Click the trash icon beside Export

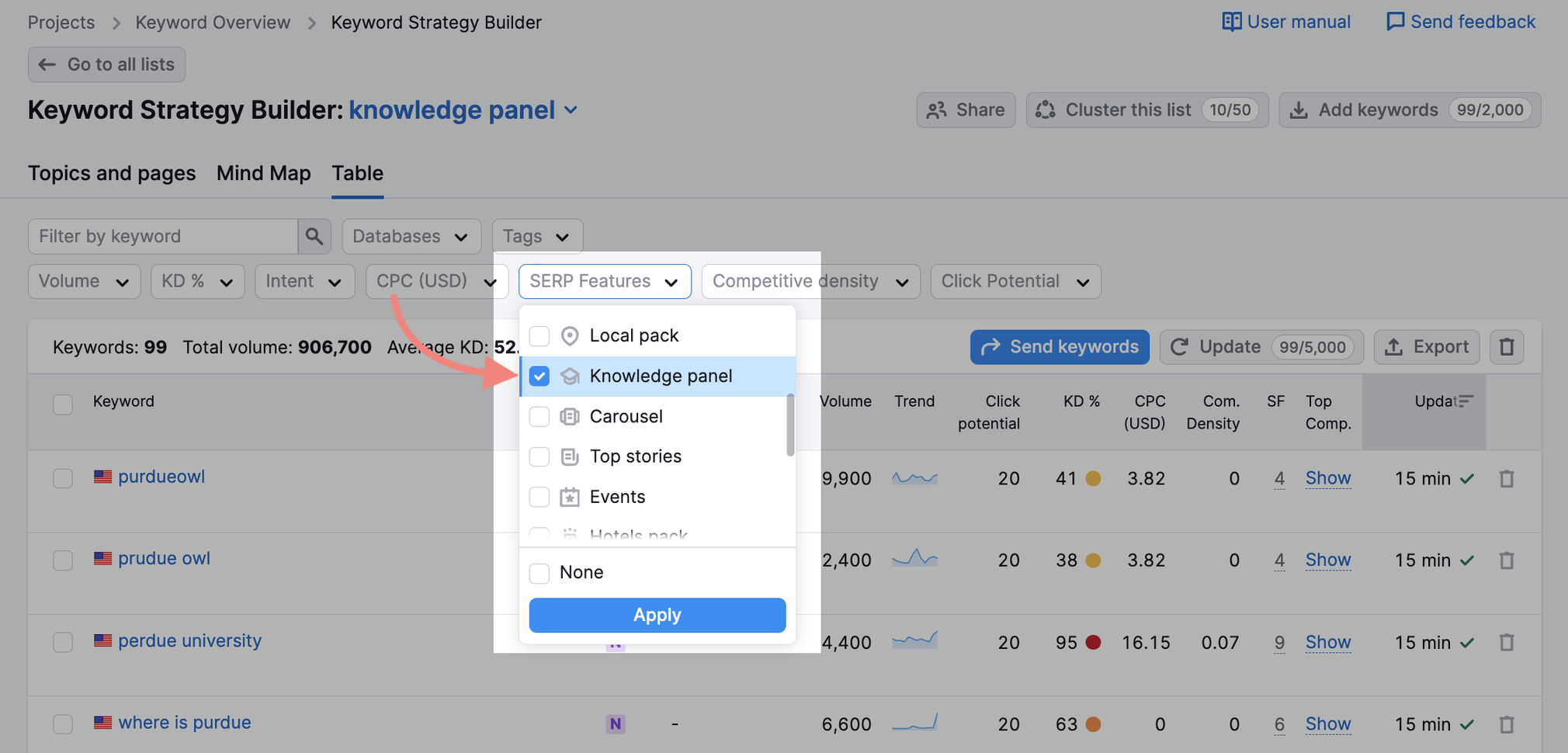coord(1506,347)
